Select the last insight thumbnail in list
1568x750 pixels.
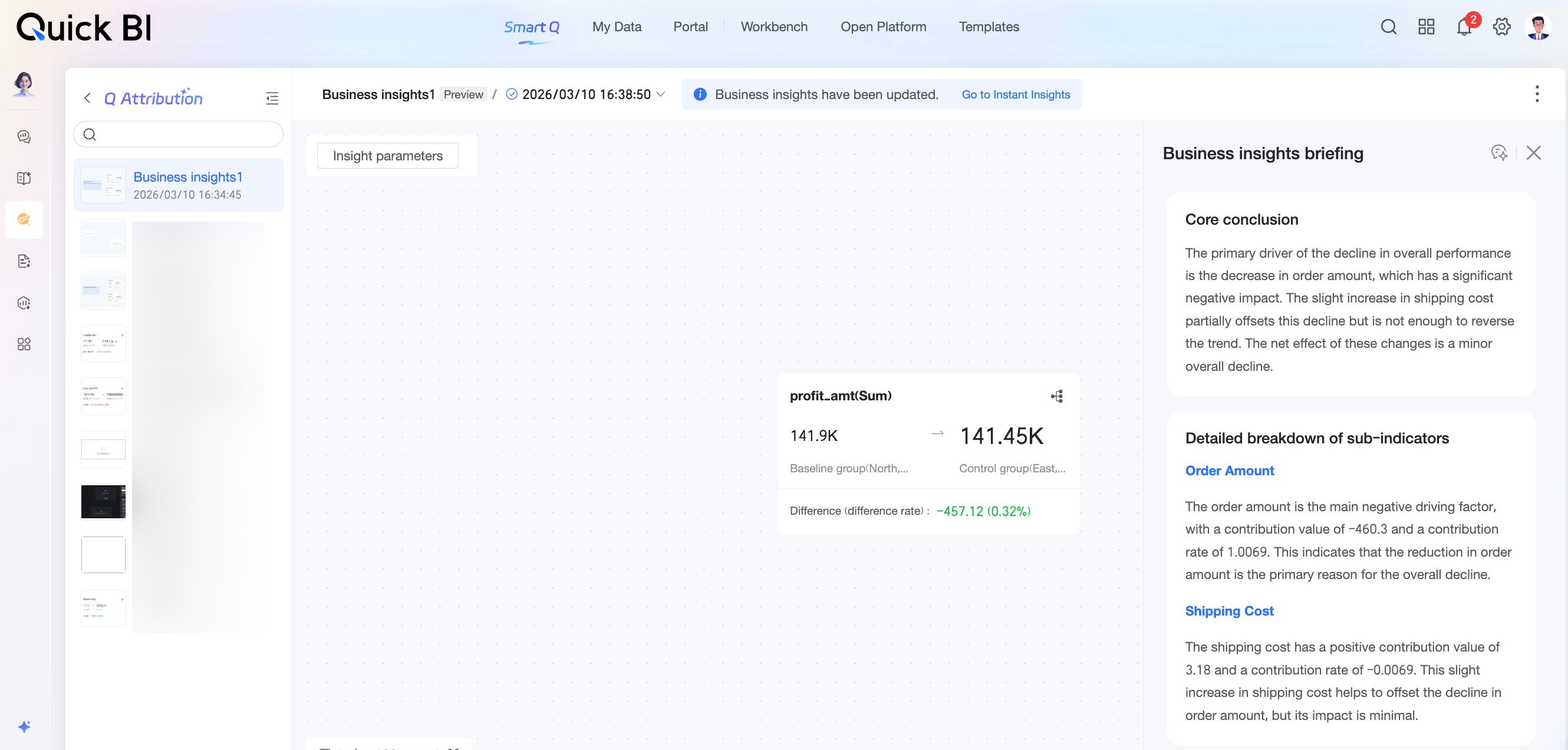coord(104,607)
